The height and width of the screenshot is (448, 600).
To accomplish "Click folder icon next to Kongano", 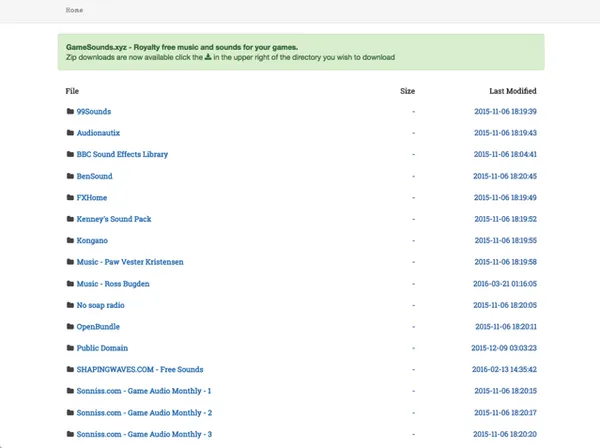I will pos(70,241).
